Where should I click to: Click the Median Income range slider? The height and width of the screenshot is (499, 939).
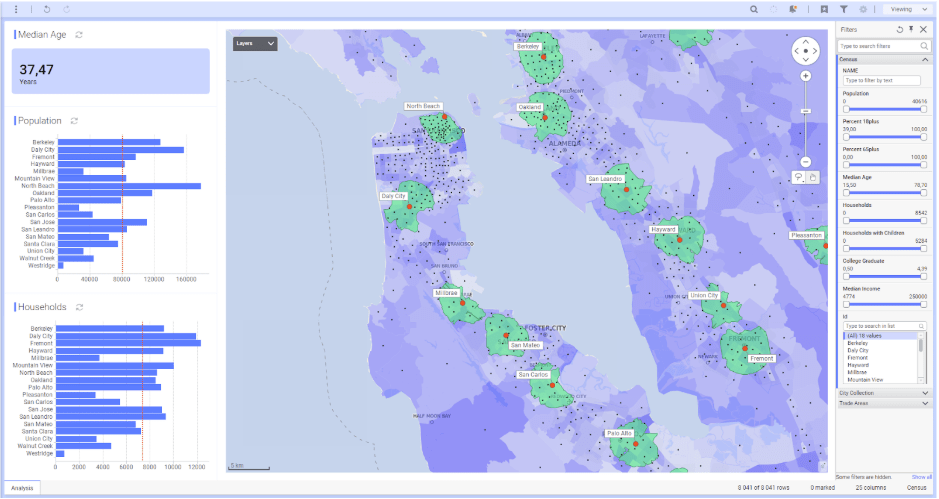coord(885,304)
